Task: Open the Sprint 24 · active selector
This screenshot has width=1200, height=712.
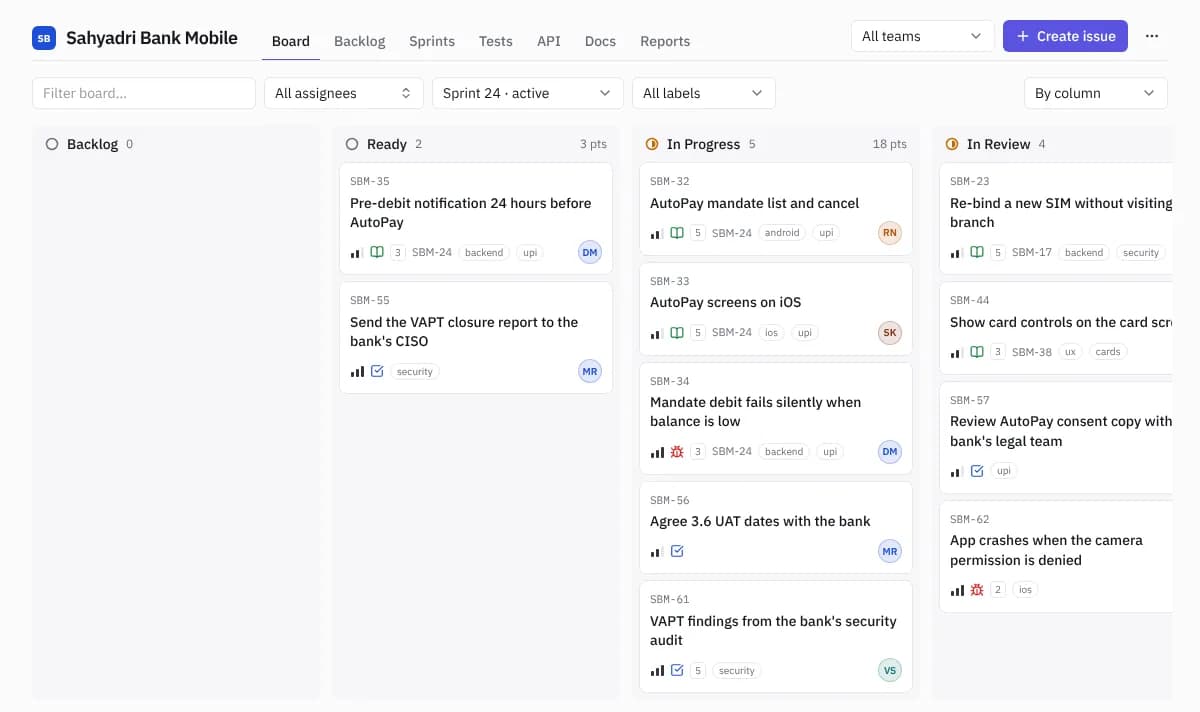Action: click(x=528, y=93)
